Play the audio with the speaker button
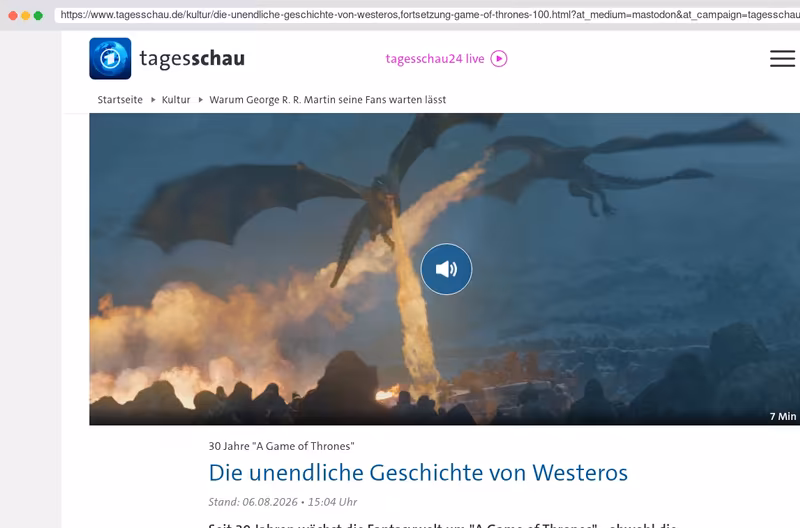Viewport: 800px width, 528px height. [446, 269]
